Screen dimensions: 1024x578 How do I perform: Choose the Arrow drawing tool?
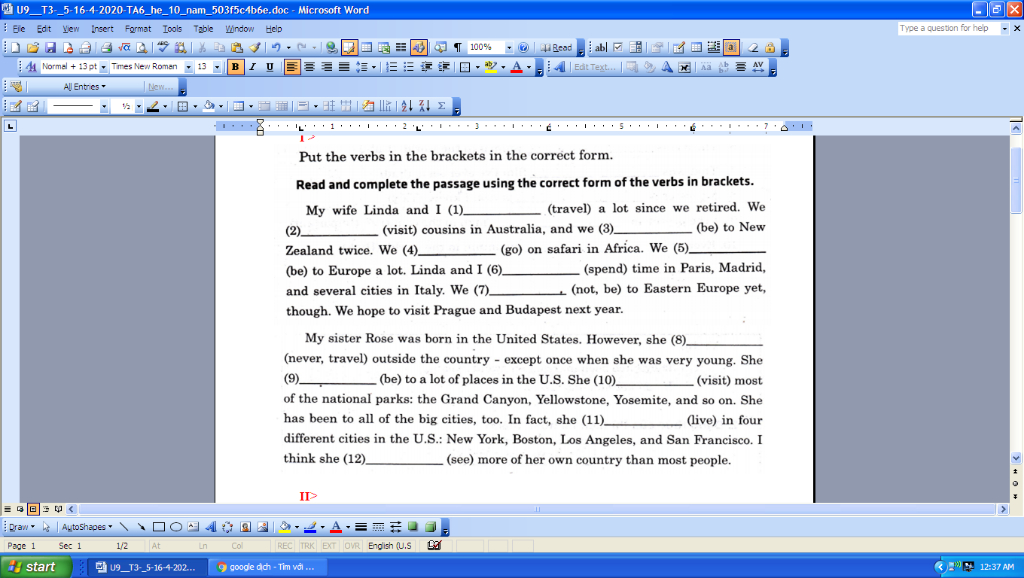click(141, 527)
